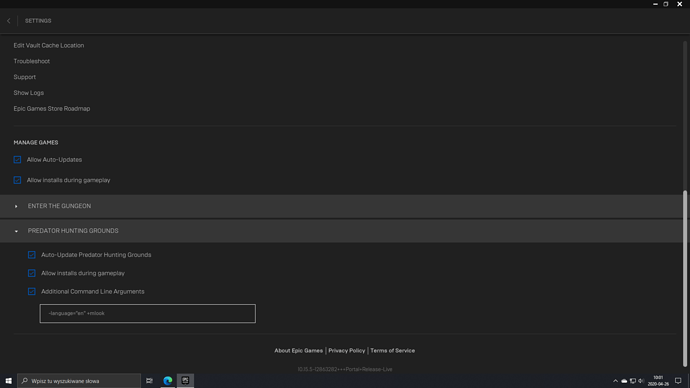Toggle Predator's Allow installs during gameplay checkbox
Viewport: 690px width, 388px height.
pyautogui.click(x=32, y=273)
